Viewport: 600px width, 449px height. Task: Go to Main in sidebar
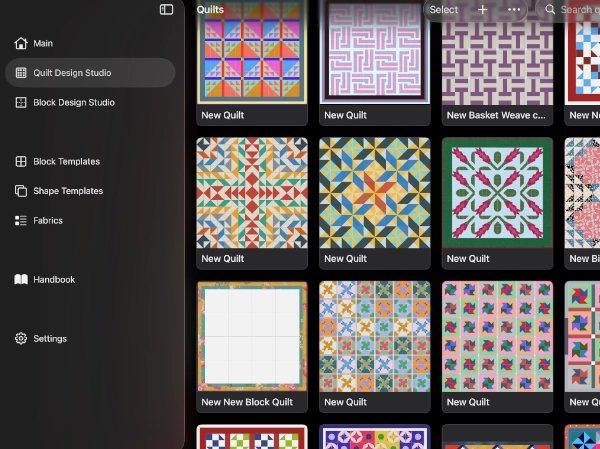43,43
